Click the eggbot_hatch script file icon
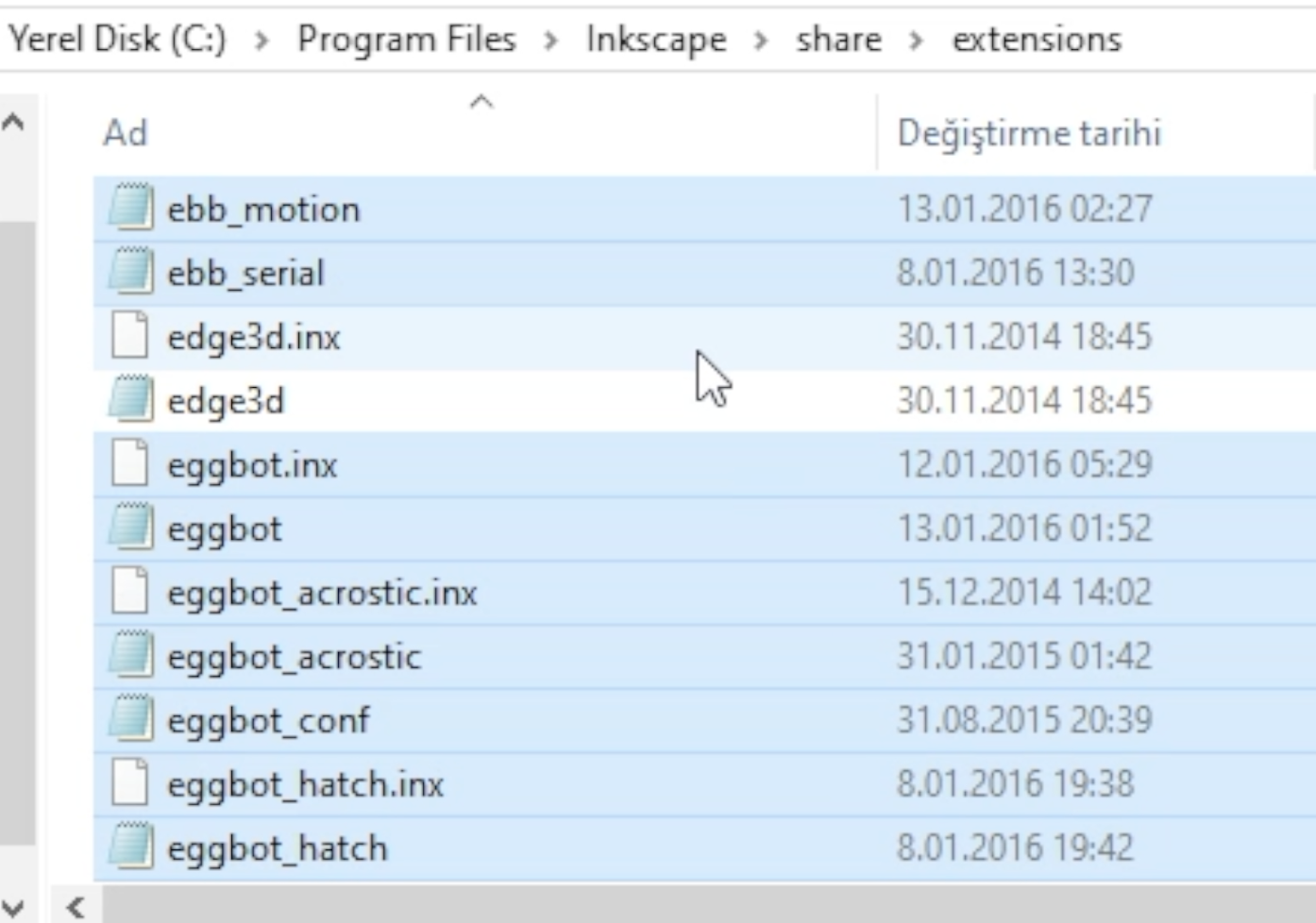The height and width of the screenshot is (923, 1316). click(x=130, y=847)
